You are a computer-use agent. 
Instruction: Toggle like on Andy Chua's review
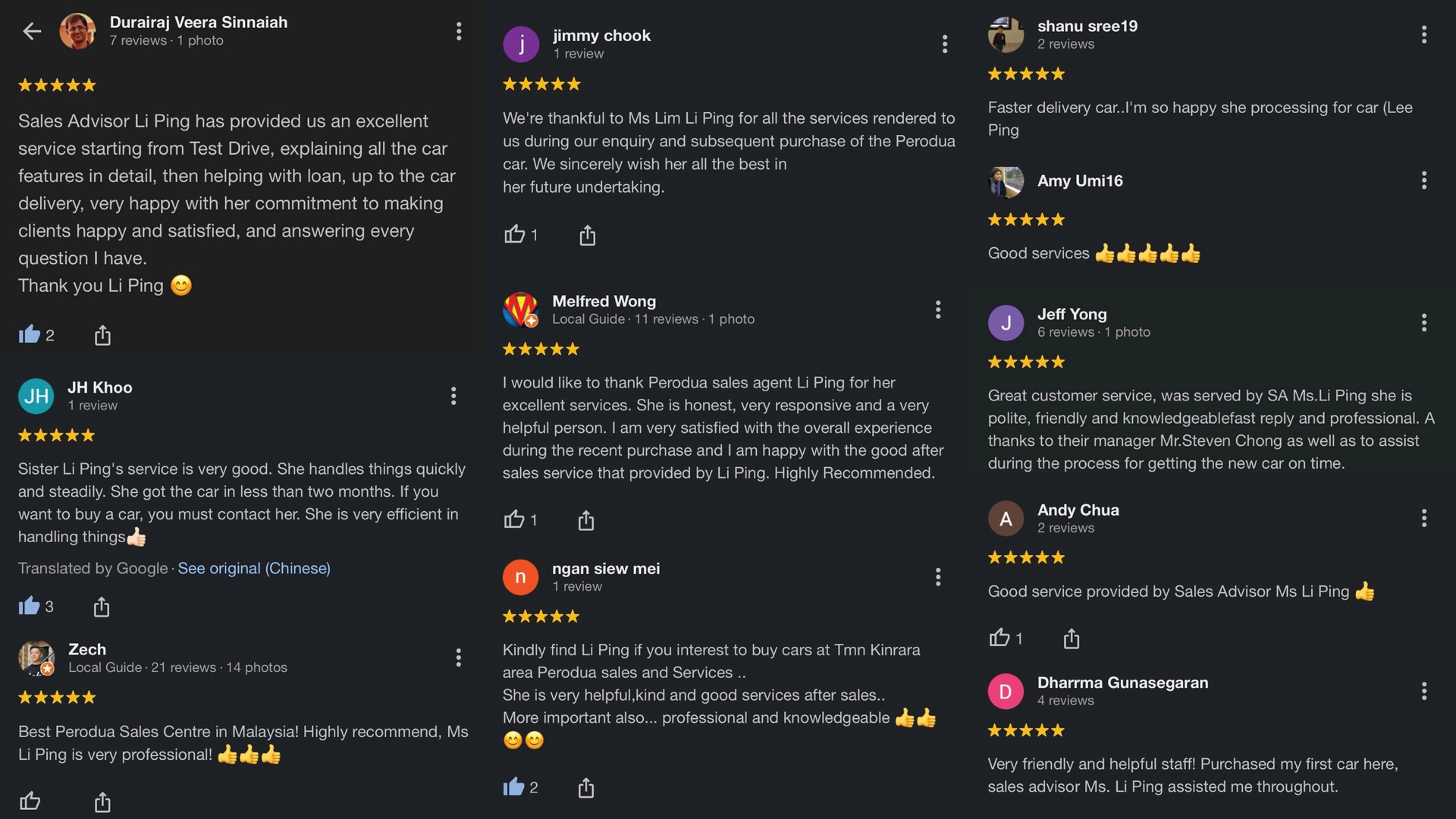(999, 638)
